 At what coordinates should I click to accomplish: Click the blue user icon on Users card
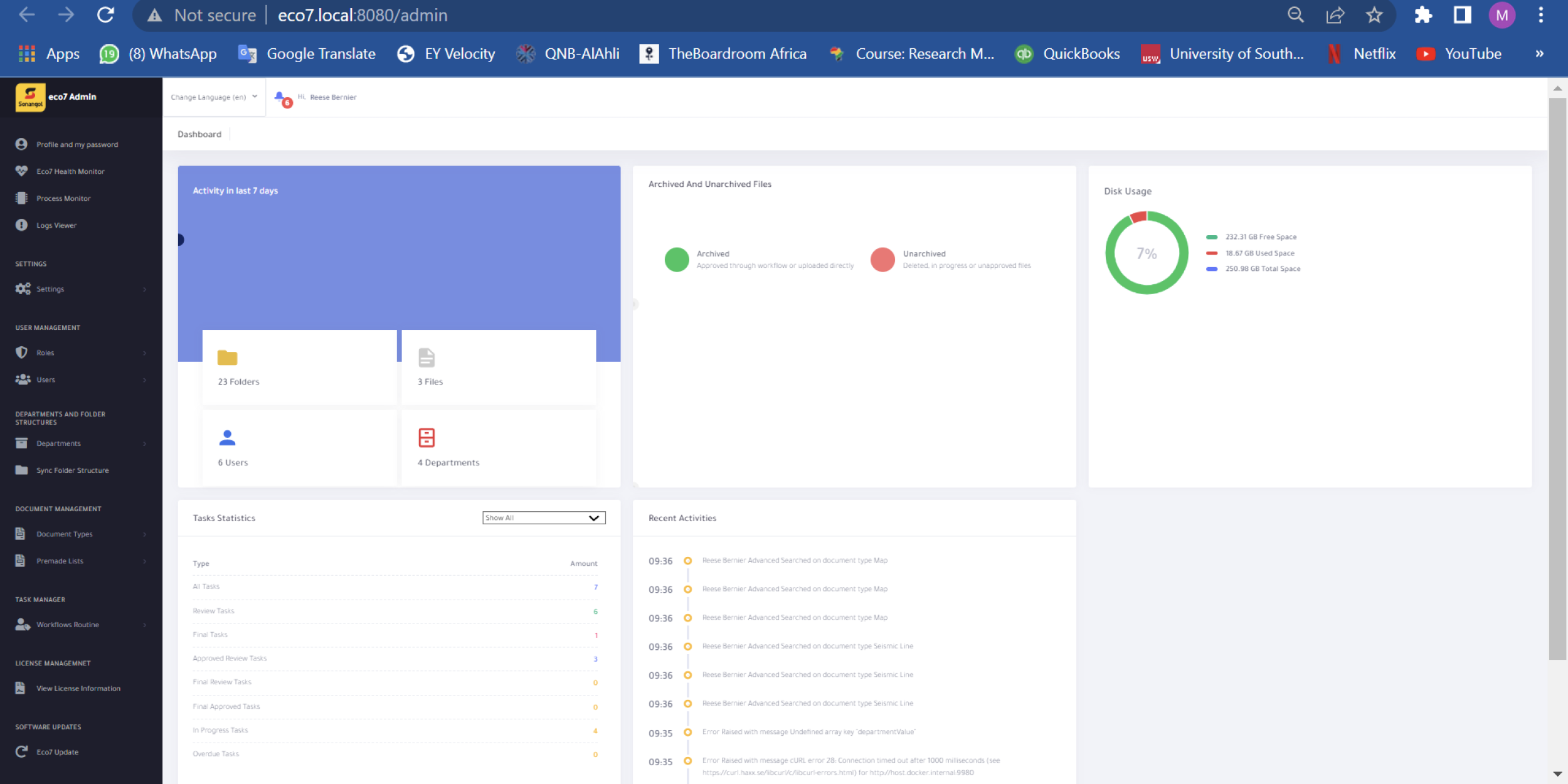click(x=227, y=437)
